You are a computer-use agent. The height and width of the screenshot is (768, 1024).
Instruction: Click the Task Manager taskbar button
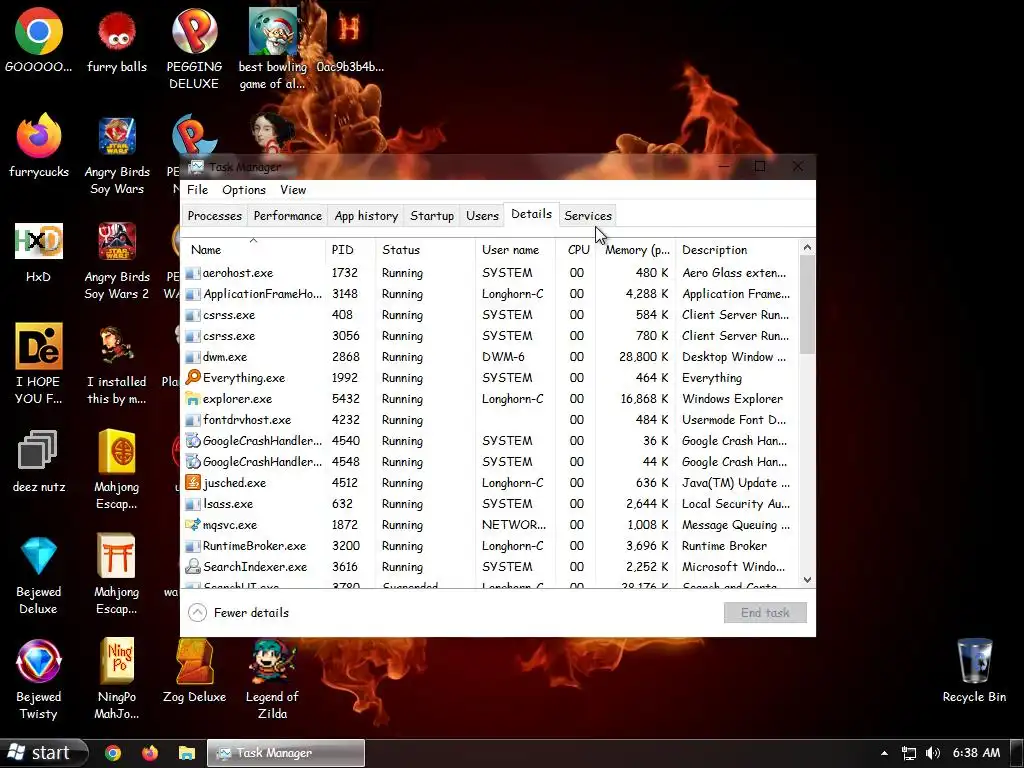click(x=286, y=753)
